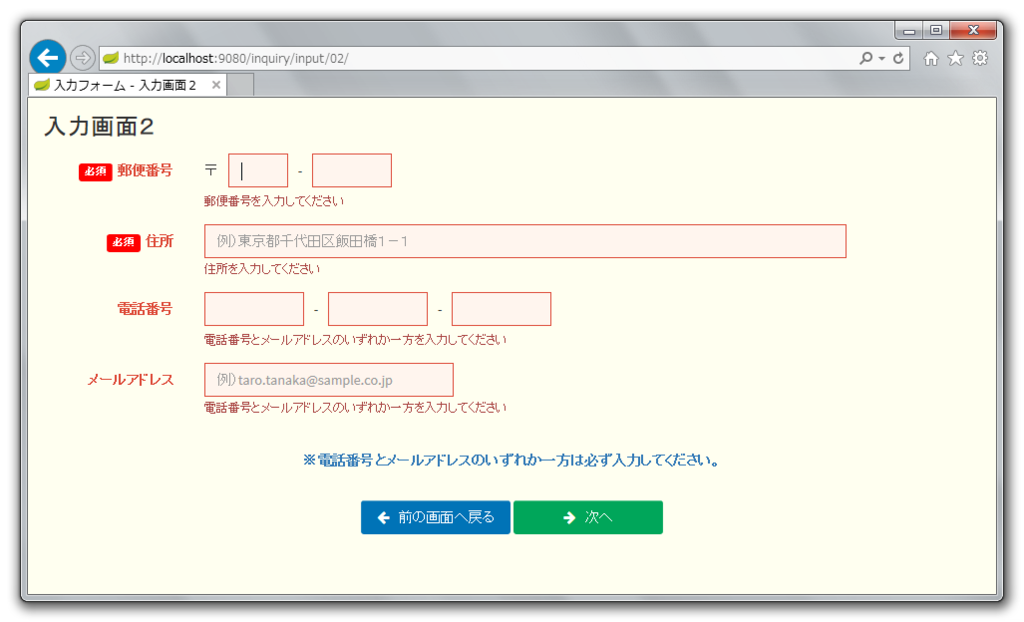This screenshot has height=622, width=1024.
Task: Minimize the browser window
Action: point(909,30)
